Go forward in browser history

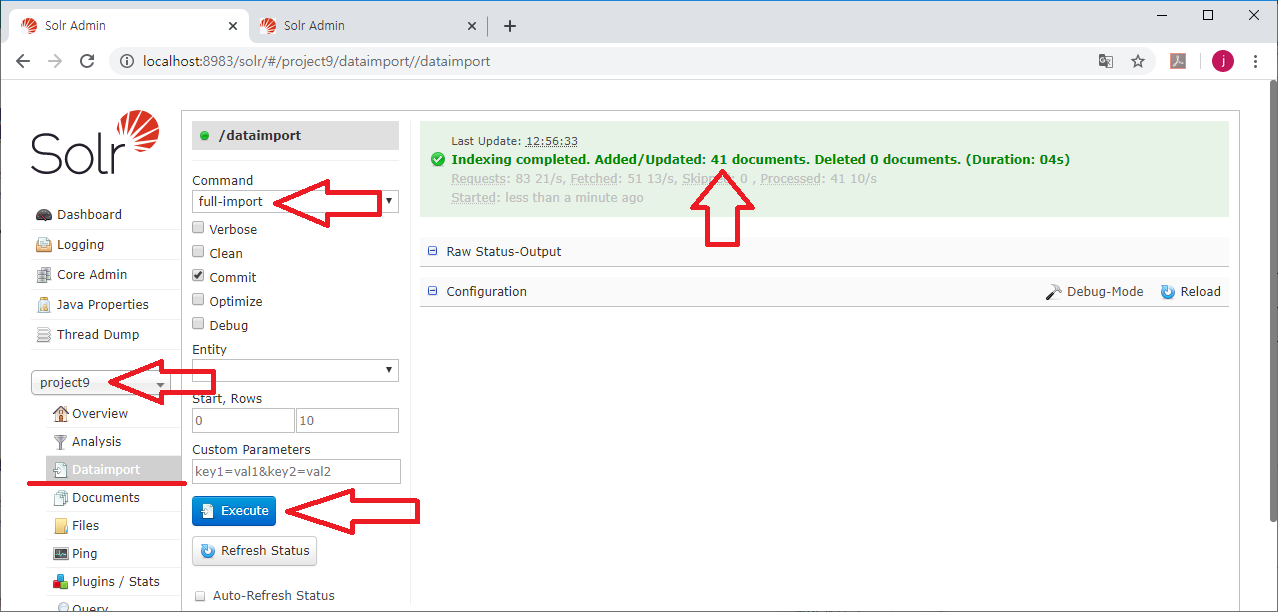pyautogui.click(x=55, y=61)
